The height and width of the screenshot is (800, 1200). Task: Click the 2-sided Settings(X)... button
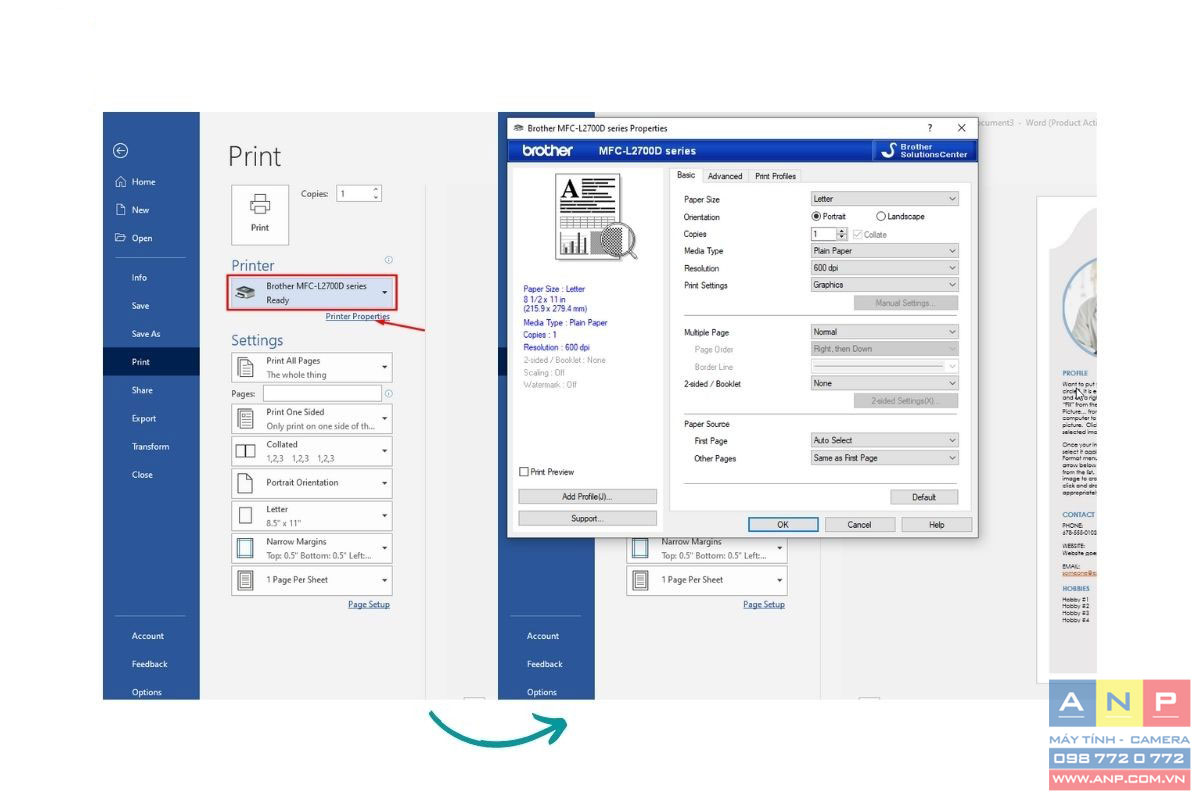click(x=906, y=401)
